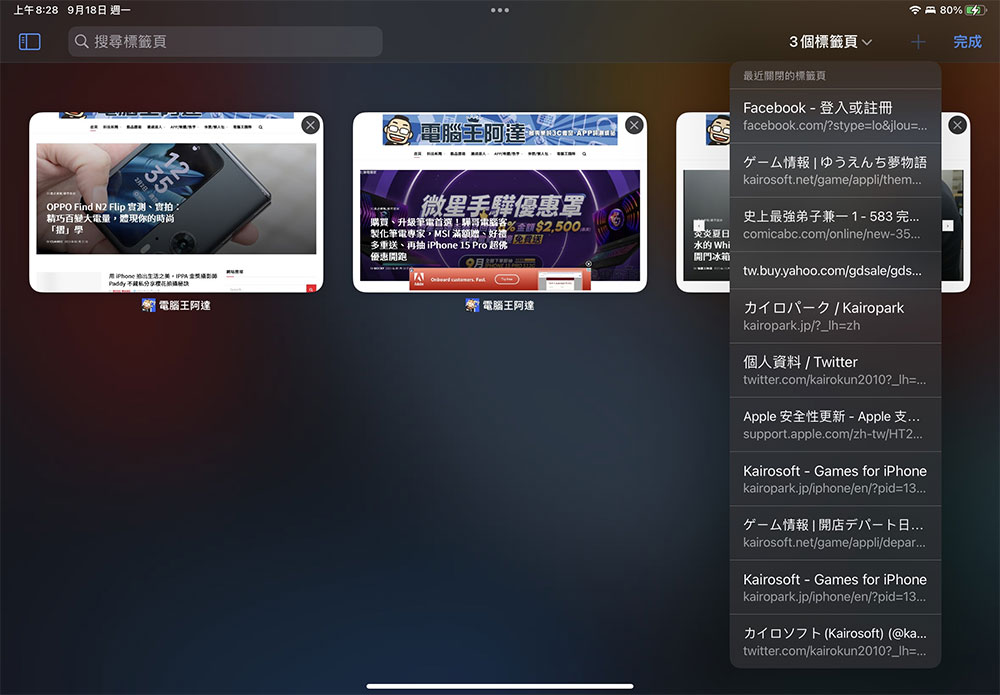This screenshot has height=695, width=1000.
Task: Reopen Apple 安全性更新 support entry
Action: pos(835,425)
